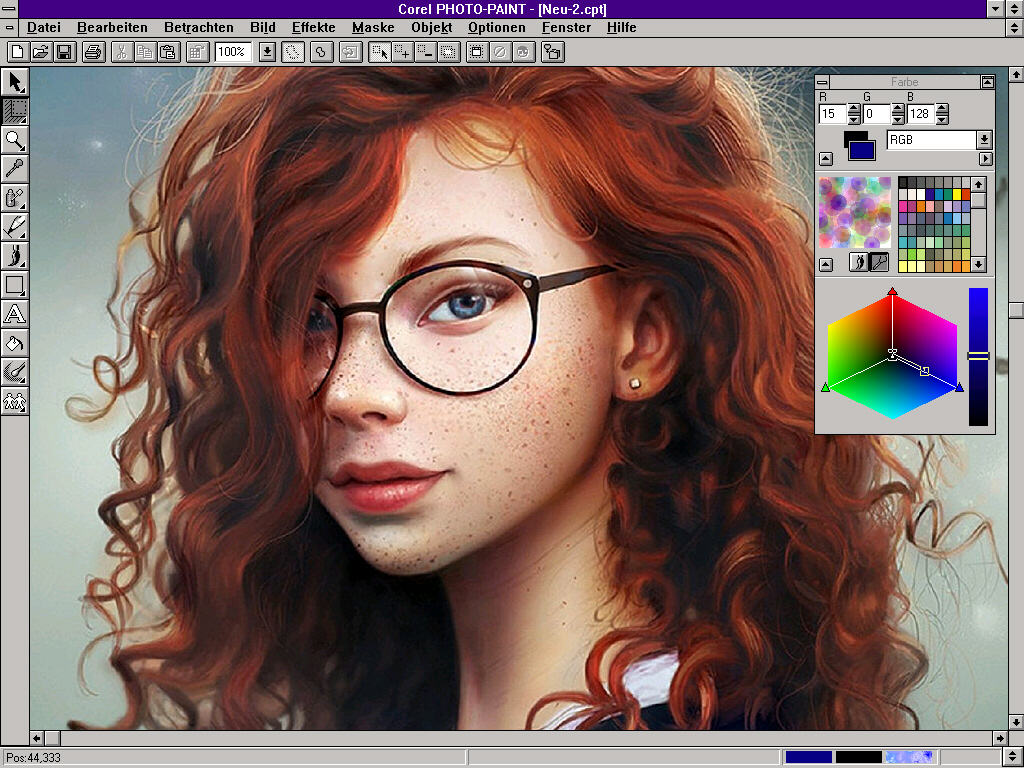Save the image with the floppy icon
This screenshot has height=768, width=1024.
pyautogui.click(x=65, y=52)
